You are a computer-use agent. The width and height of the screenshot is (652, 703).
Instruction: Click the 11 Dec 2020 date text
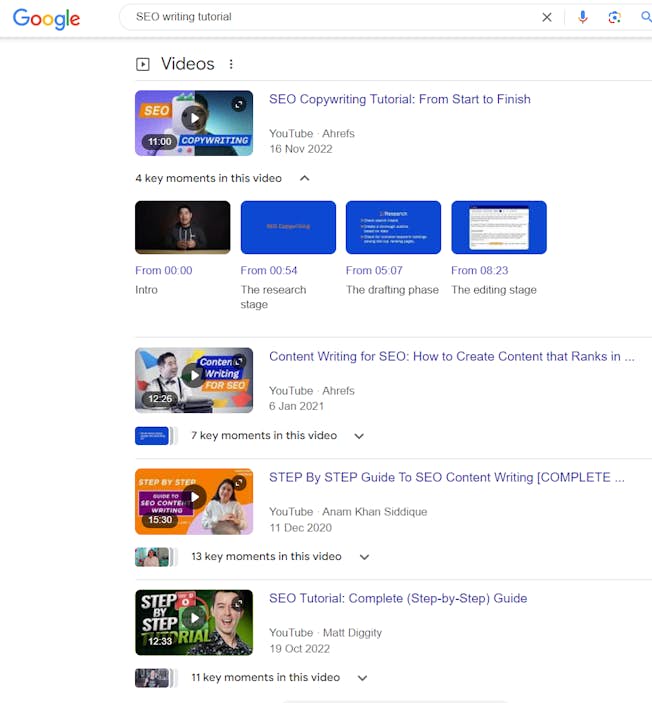click(300, 528)
